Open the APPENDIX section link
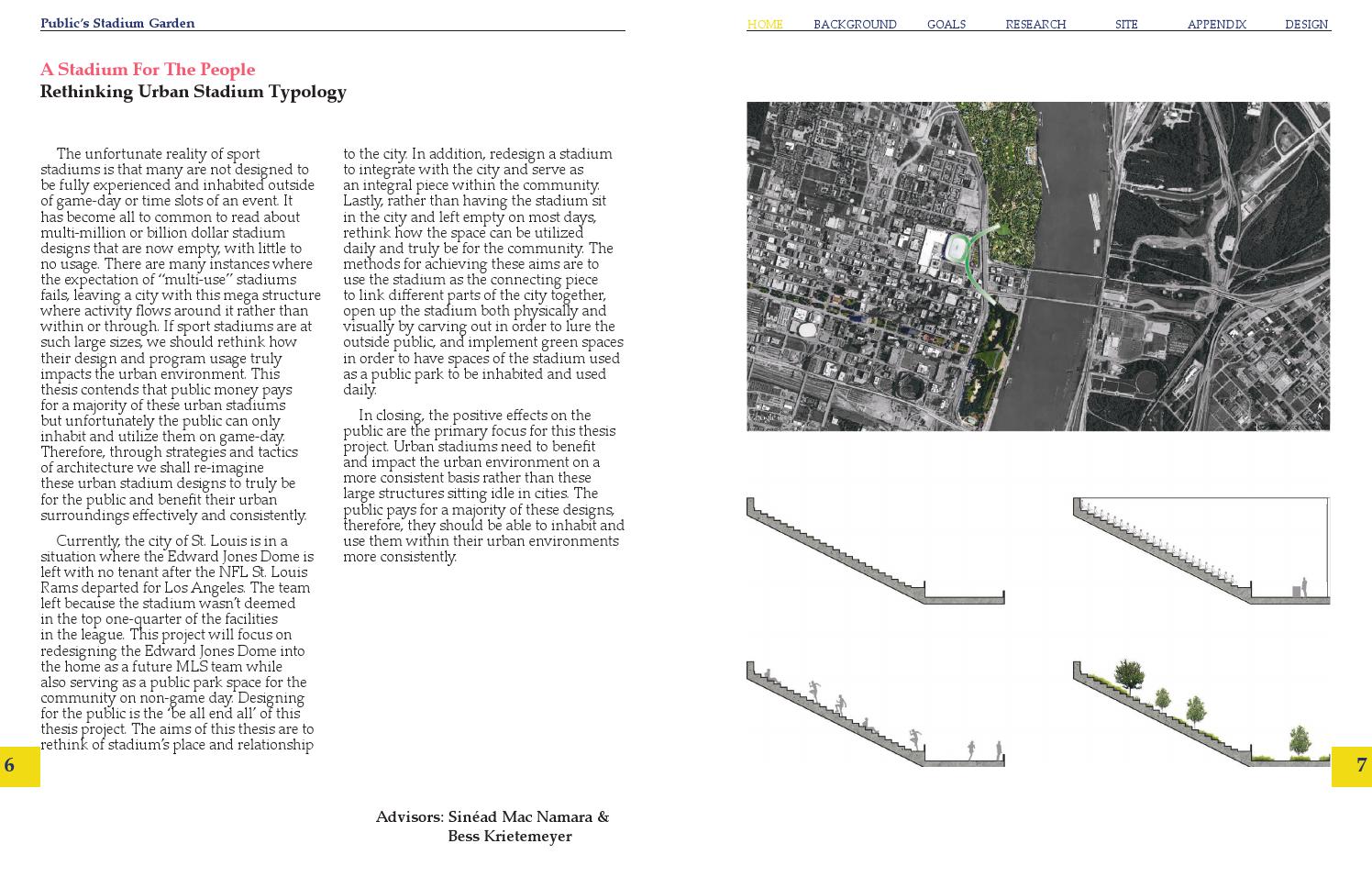The image size is (1372, 888). click(1216, 25)
